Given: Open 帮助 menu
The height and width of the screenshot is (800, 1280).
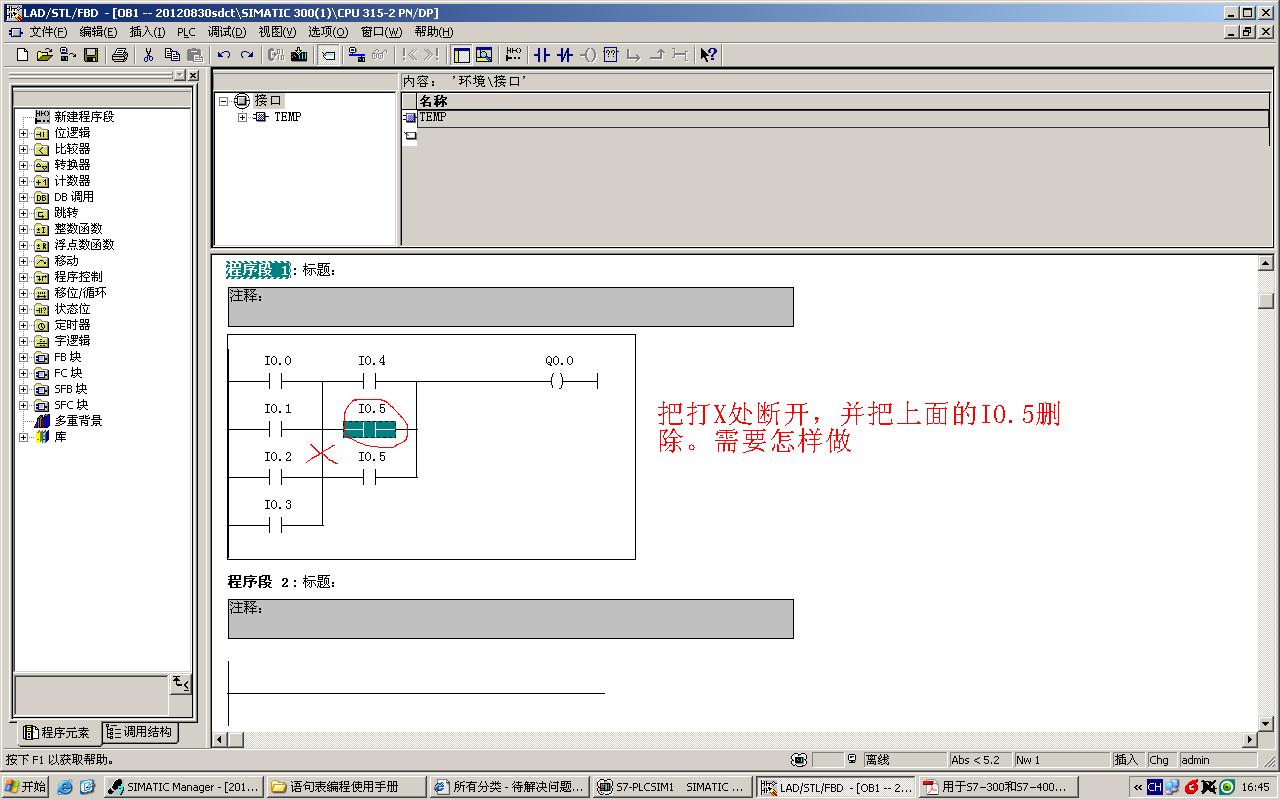Looking at the screenshot, I should (x=433, y=32).
